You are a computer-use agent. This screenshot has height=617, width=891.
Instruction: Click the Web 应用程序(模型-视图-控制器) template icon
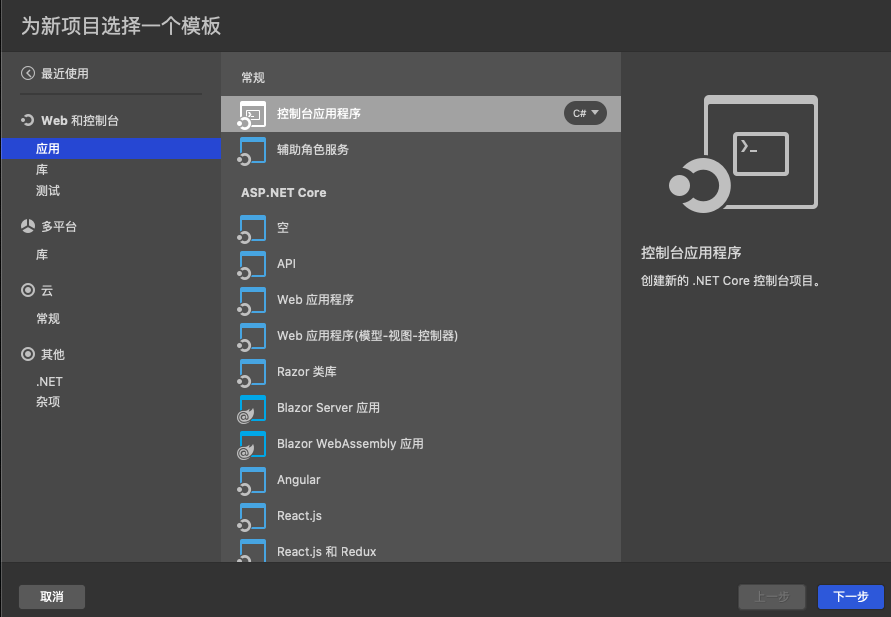point(252,336)
